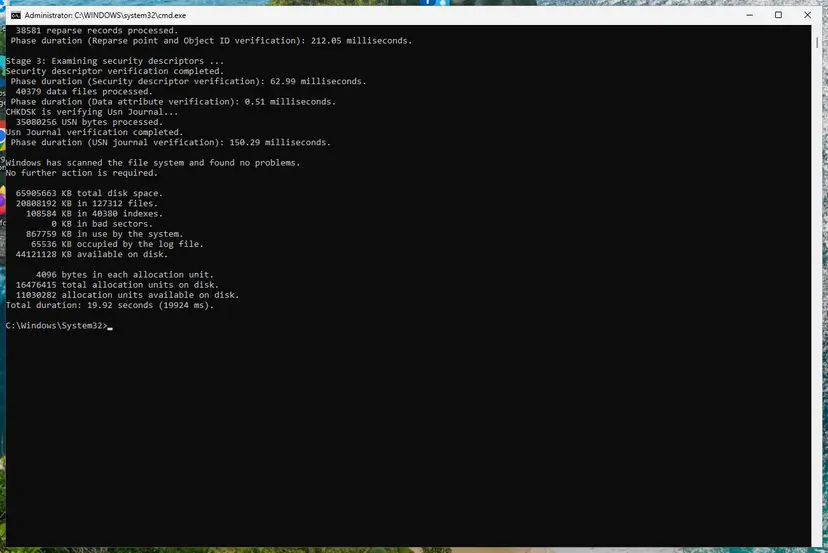
Task: Click 'Phase duration (Data attribute verification): 0.51' line
Action: [x=173, y=102]
